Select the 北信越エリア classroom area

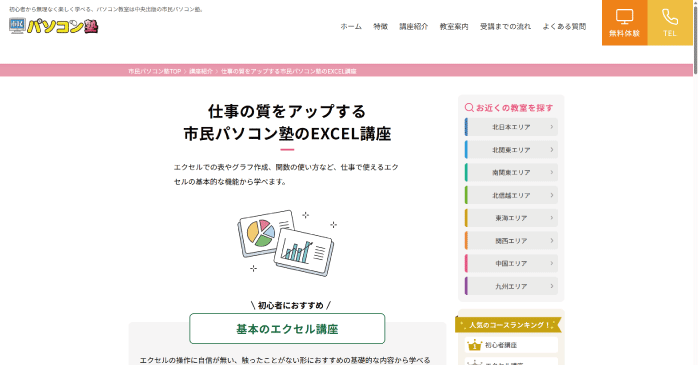point(511,195)
